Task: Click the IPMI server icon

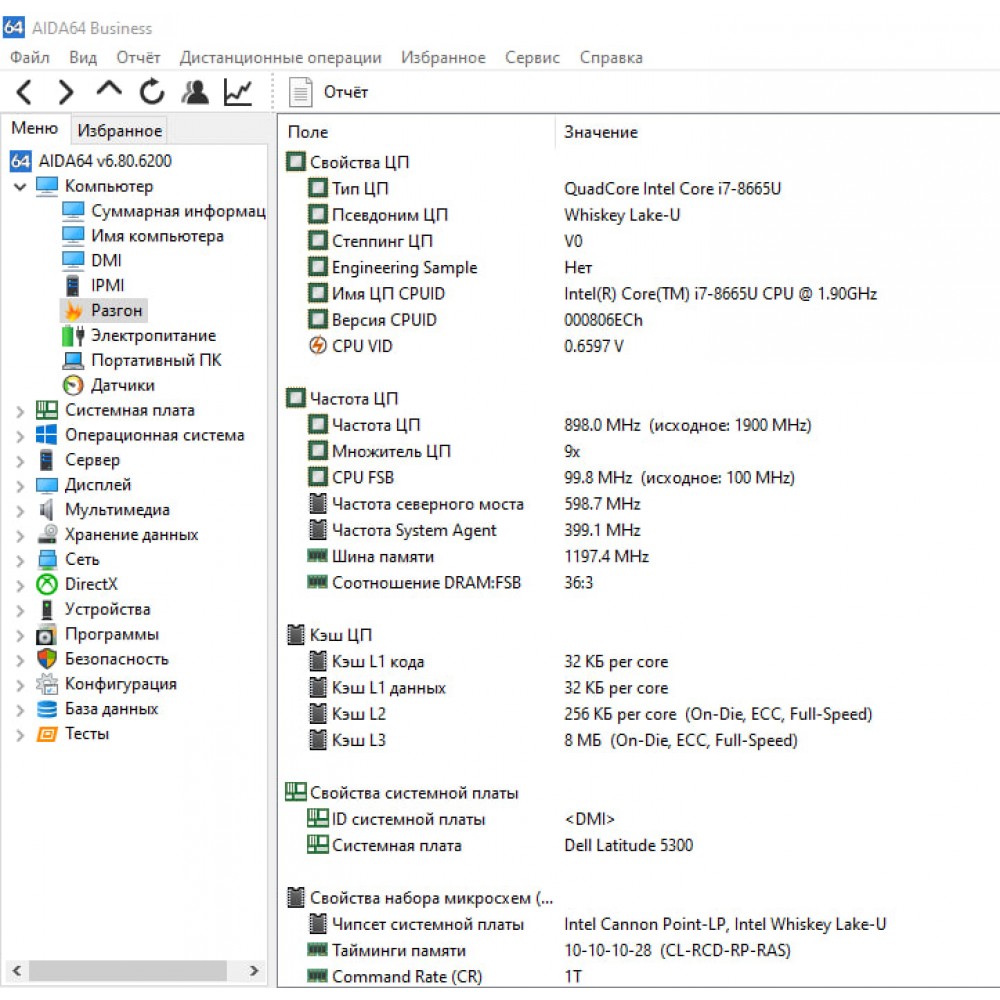Action: click(73, 286)
